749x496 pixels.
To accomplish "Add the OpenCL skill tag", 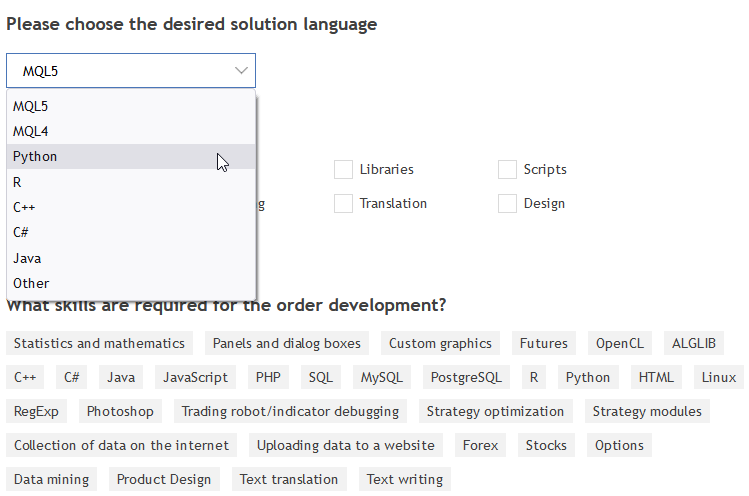I will pos(620,343).
